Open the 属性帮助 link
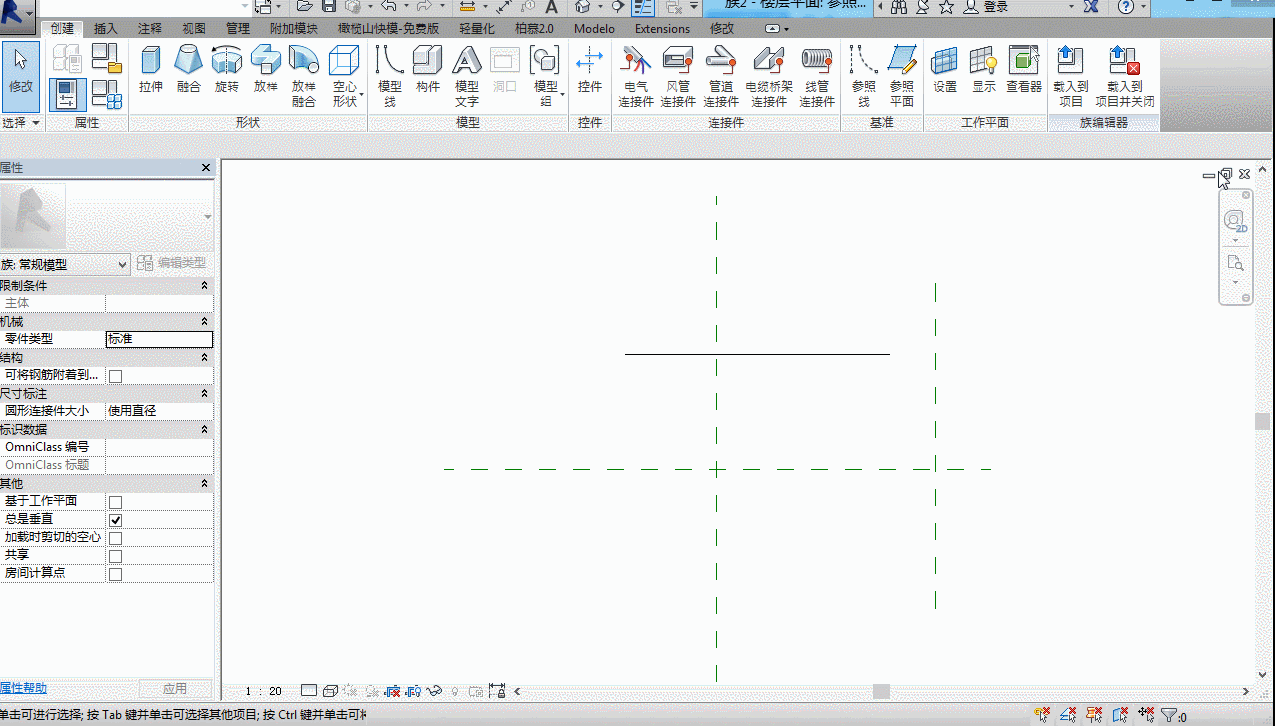Screen dimensions: 1275x726 [23, 688]
